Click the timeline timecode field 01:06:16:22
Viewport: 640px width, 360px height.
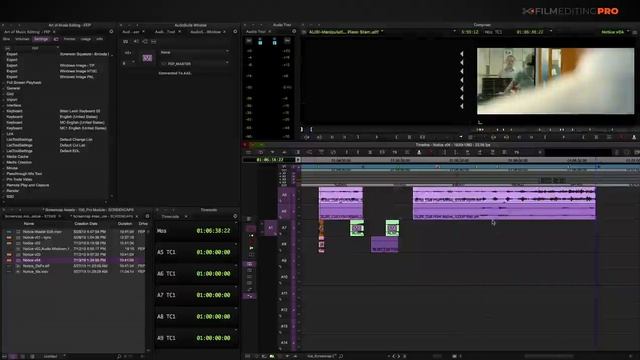coord(269,160)
